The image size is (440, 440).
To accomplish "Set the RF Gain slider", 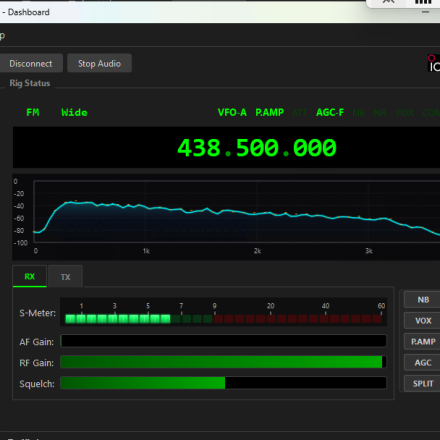I will pos(223,362).
